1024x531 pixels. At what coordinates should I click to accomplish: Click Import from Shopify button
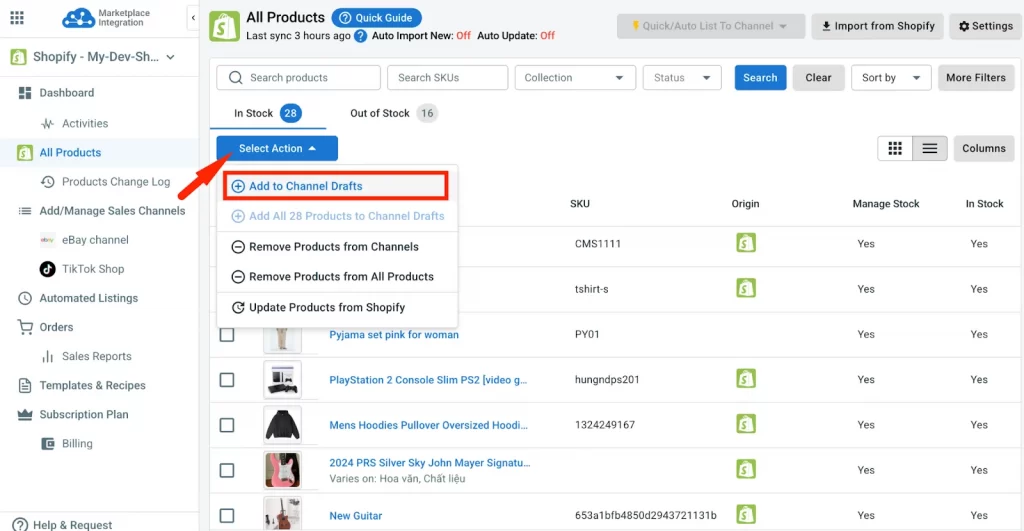point(878,26)
